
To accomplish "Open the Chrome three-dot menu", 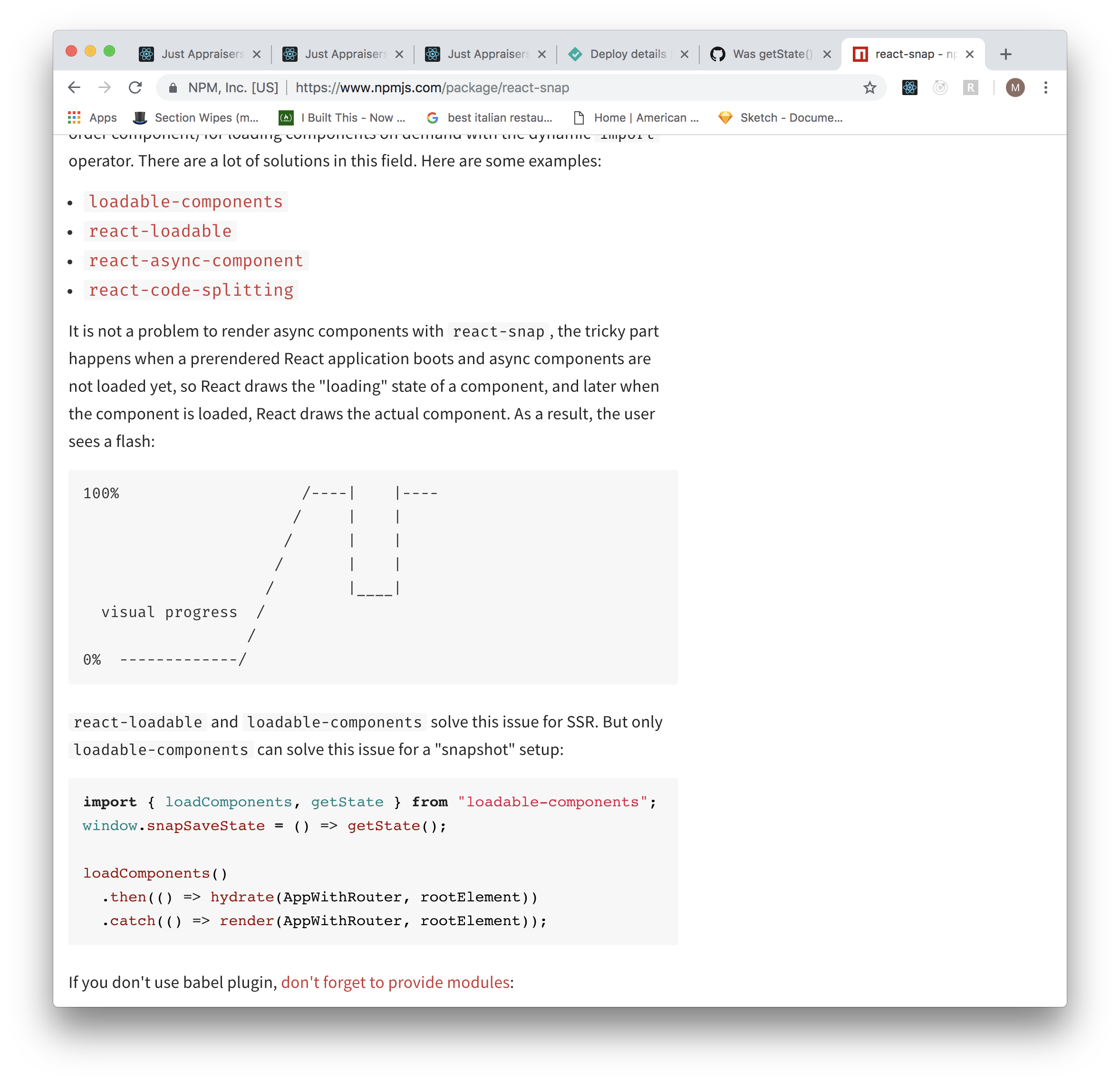I will (1046, 87).
